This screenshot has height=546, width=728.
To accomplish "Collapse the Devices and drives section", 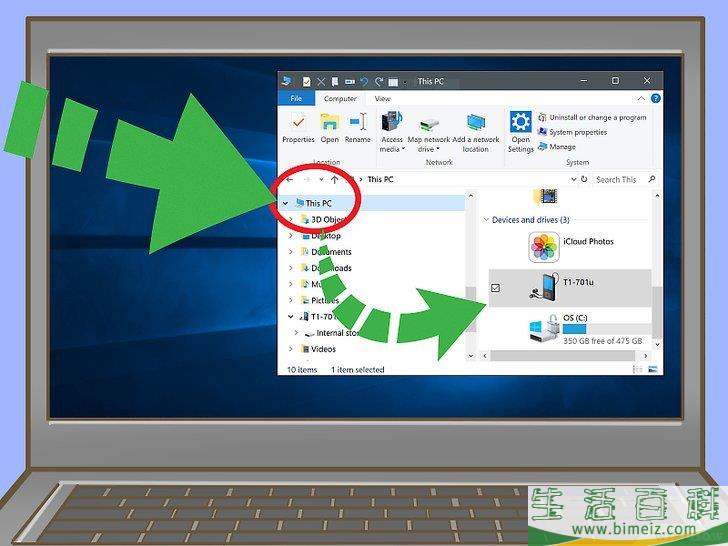I will point(487,220).
